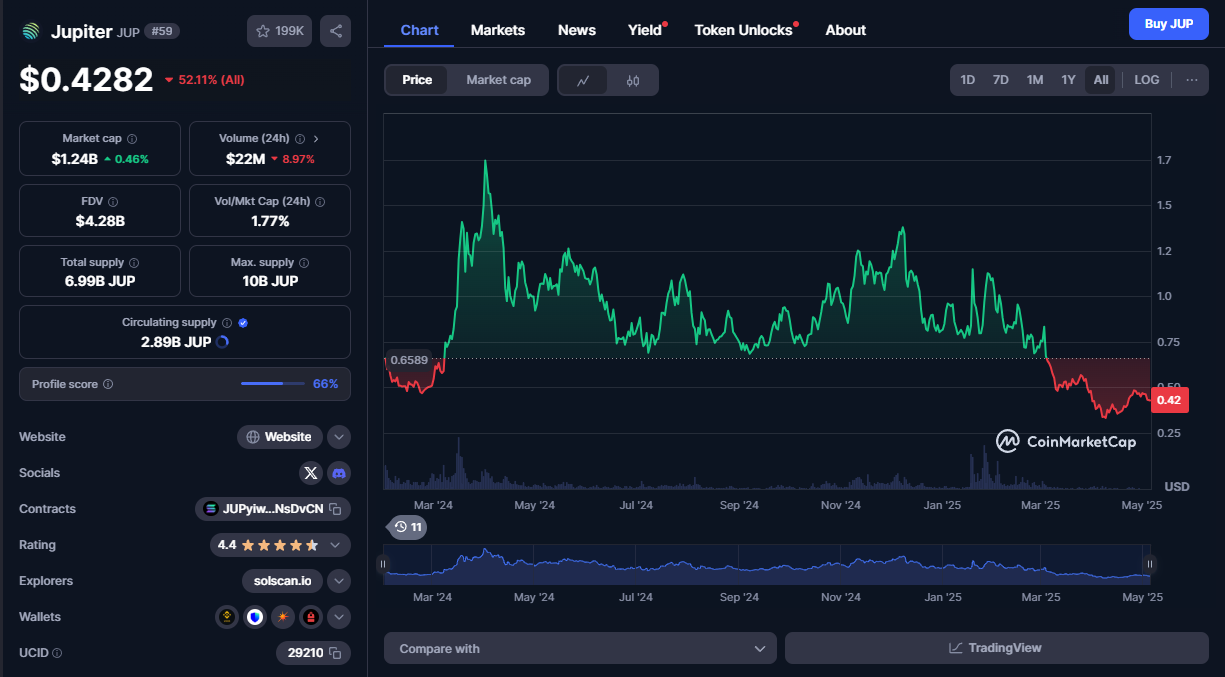
Task: Open the three-dot chart options menu
Action: (x=1191, y=80)
